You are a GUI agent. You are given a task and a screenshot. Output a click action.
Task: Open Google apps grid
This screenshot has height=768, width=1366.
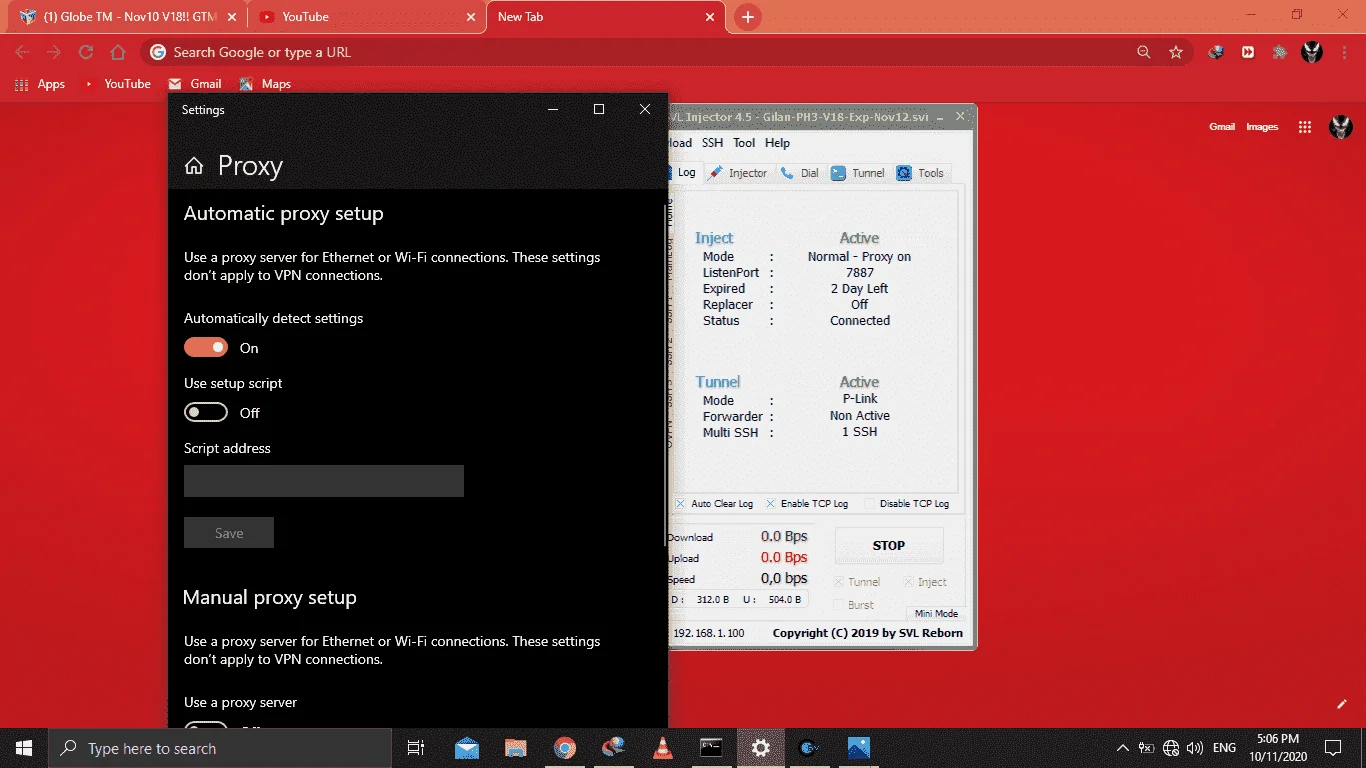(1304, 127)
